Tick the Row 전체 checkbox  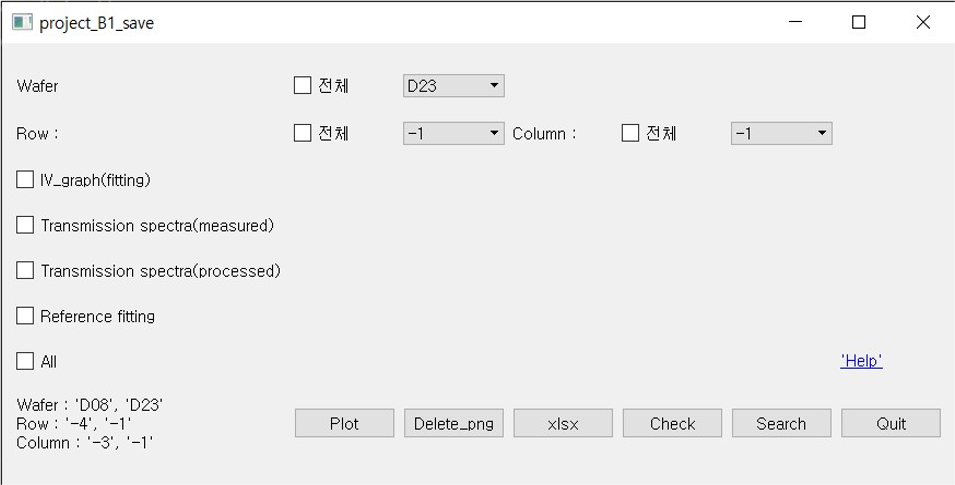303,132
